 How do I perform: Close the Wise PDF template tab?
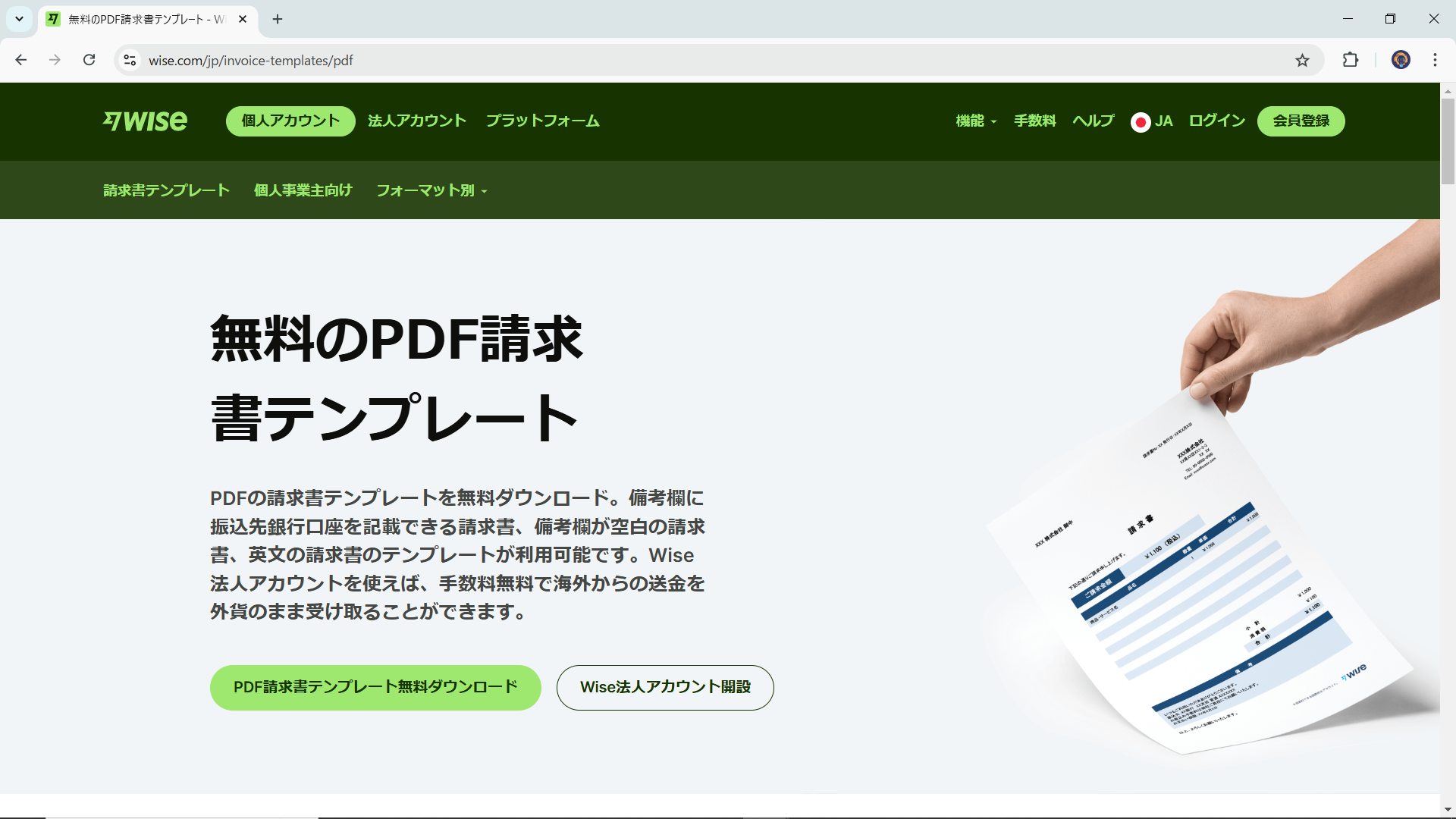tap(243, 19)
